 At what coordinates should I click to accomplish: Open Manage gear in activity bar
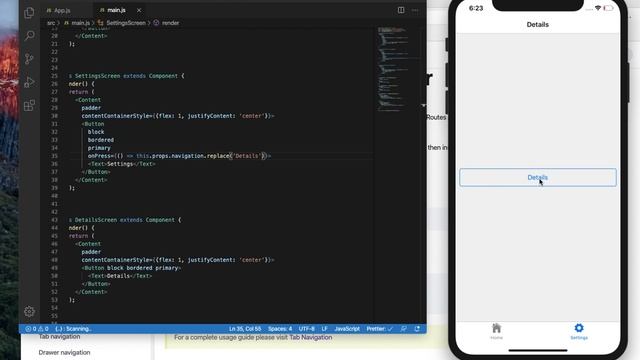pyautogui.click(x=29, y=311)
